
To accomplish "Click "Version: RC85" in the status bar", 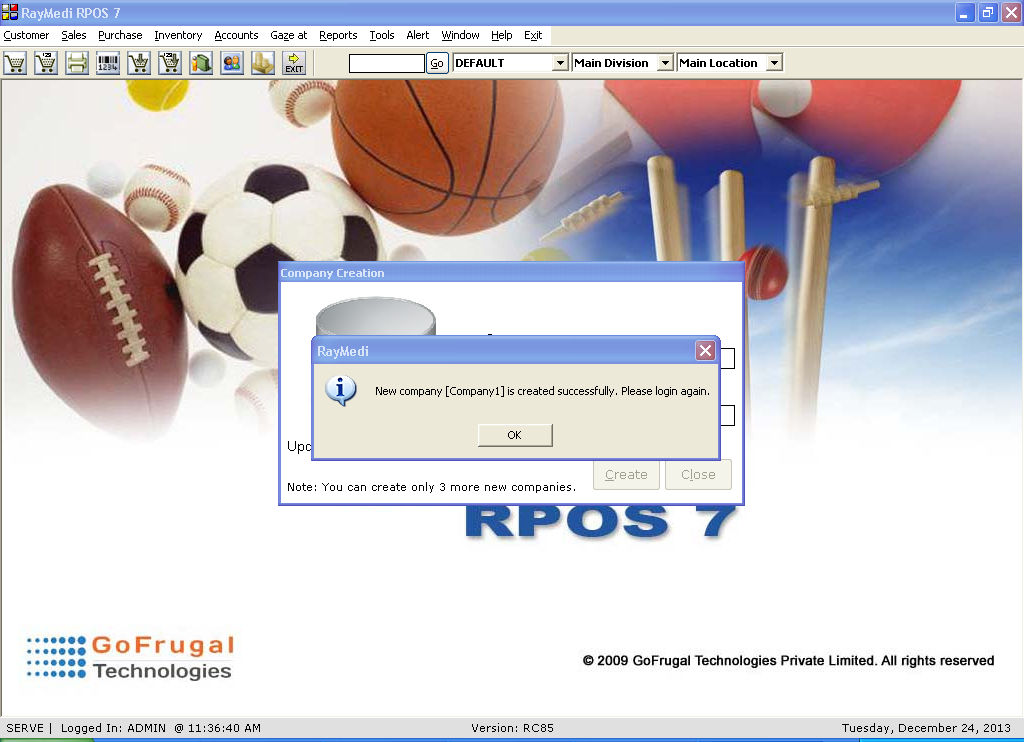I will (512, 728).
